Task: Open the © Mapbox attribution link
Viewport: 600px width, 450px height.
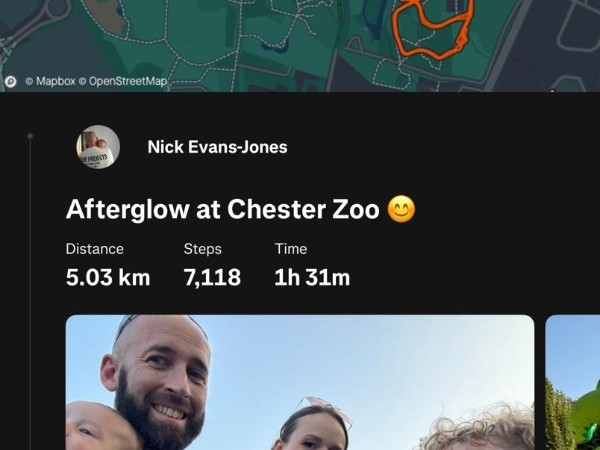Action: pos(50,81)
